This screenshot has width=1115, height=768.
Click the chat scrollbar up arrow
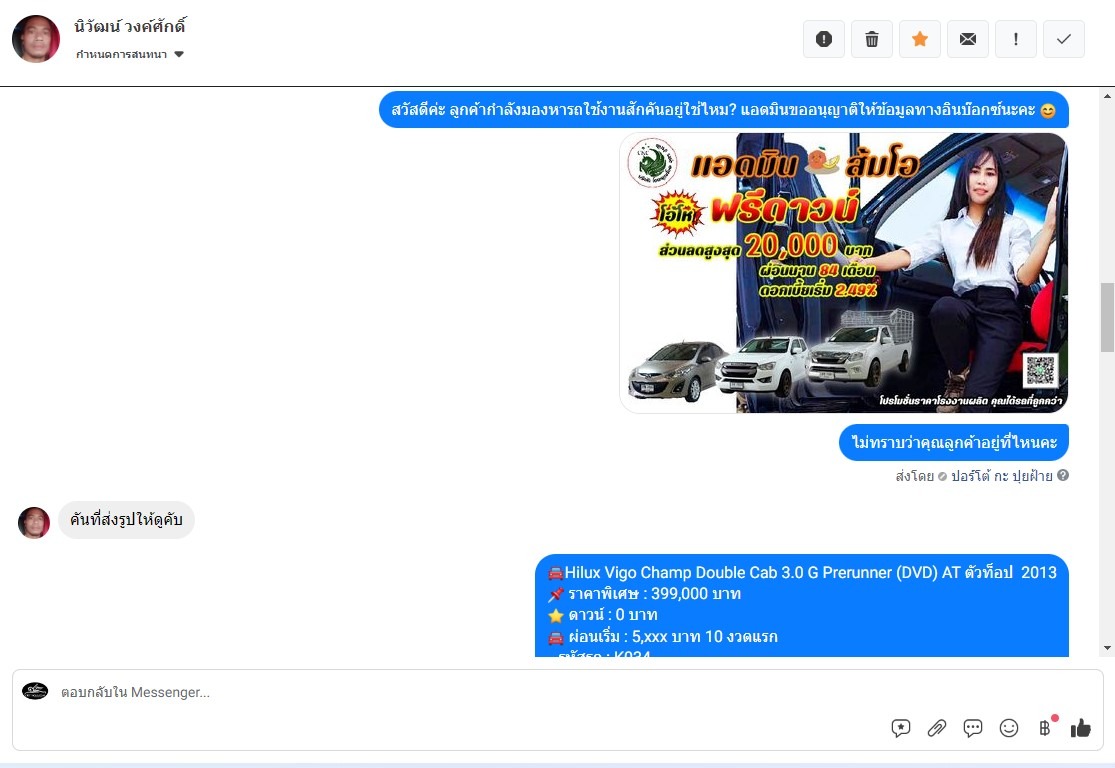click(x=1107, y=95)
